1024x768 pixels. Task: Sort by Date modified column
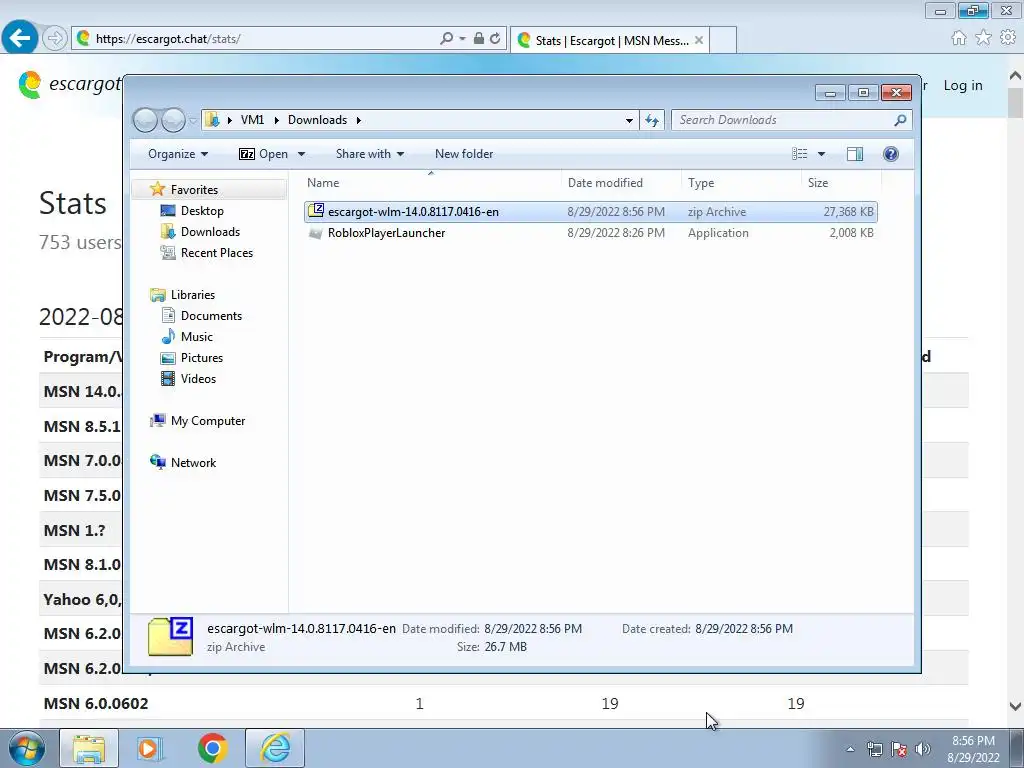pos(621,184)
